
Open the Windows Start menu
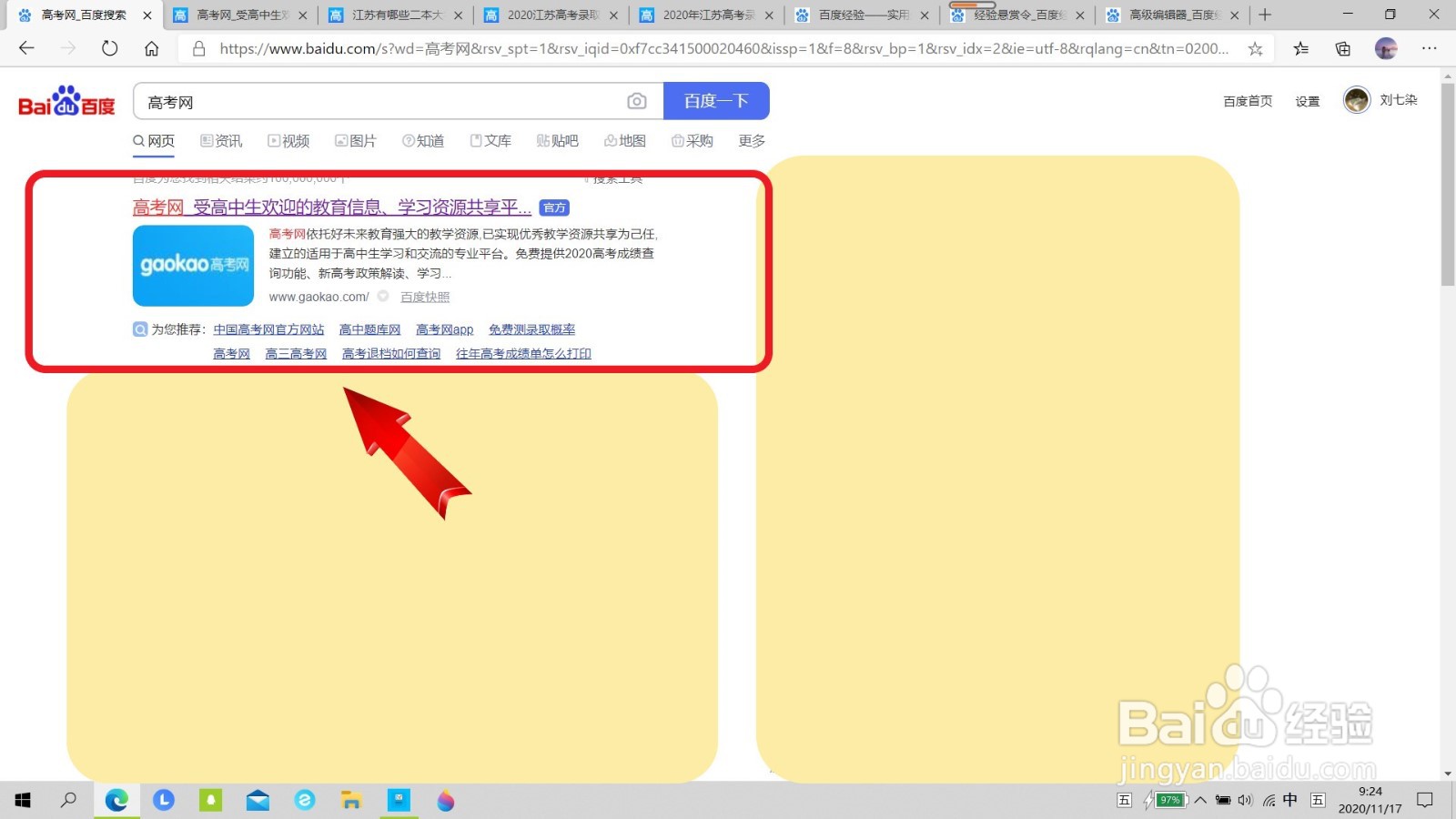pos(23,801)
